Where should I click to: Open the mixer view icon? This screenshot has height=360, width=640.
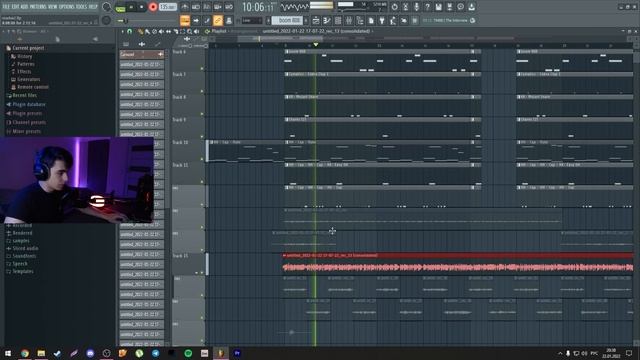coord(349,20)
